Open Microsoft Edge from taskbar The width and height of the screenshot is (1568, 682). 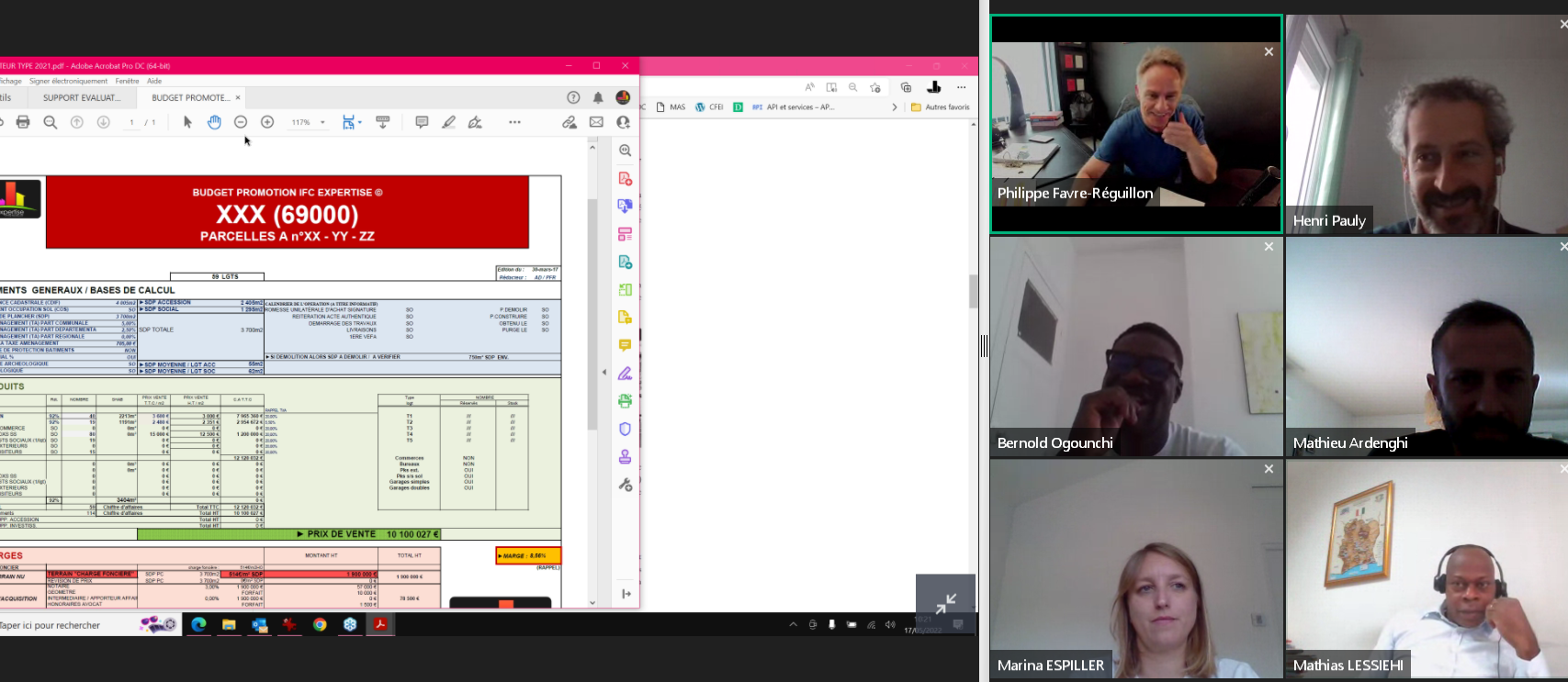click(x=198, y=624)
